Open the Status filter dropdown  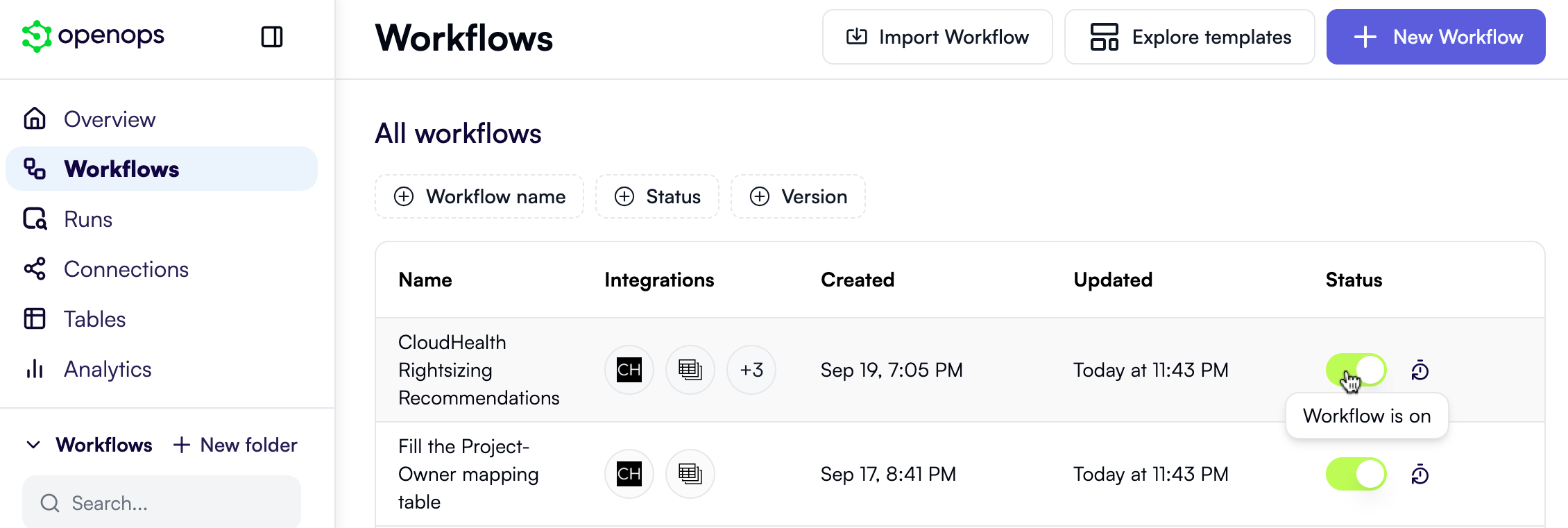click(657, 196)
